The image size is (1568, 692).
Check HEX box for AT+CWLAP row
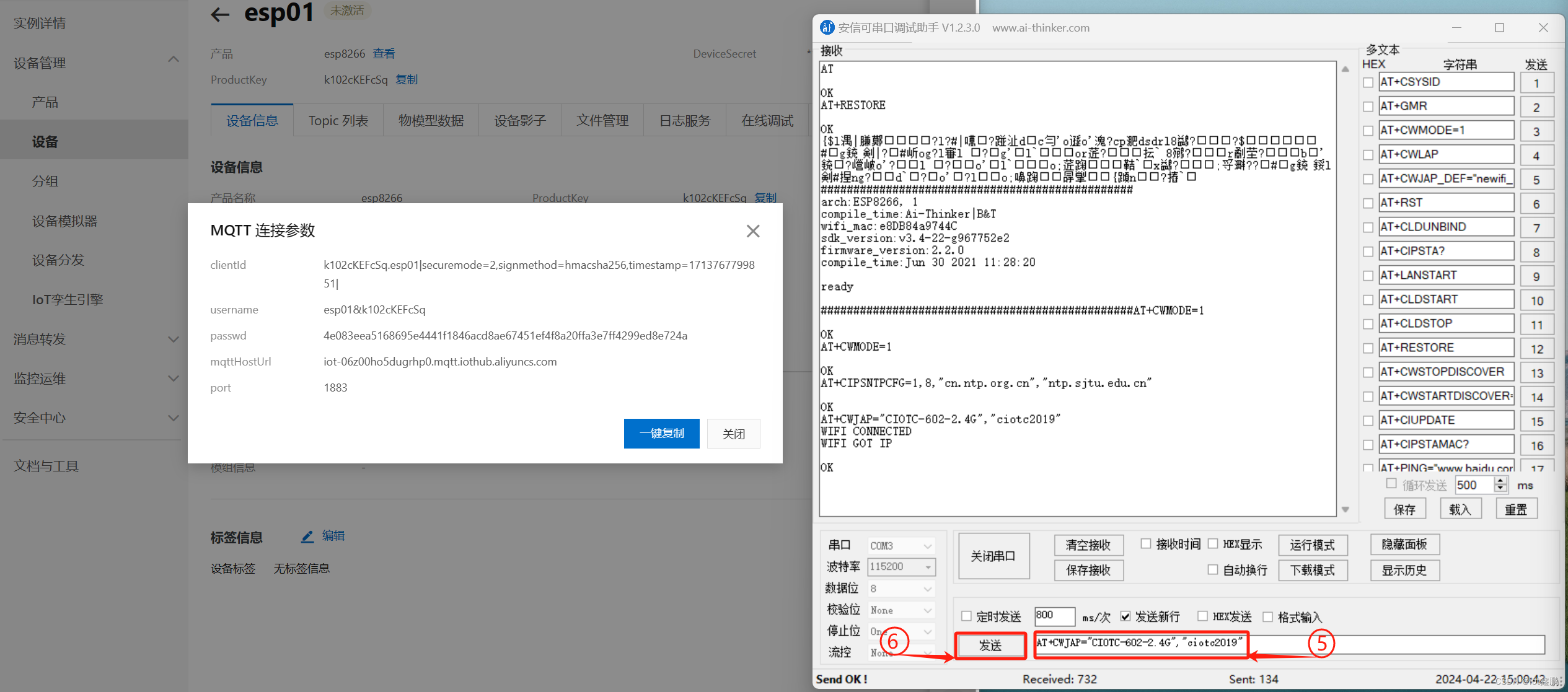1368,155
